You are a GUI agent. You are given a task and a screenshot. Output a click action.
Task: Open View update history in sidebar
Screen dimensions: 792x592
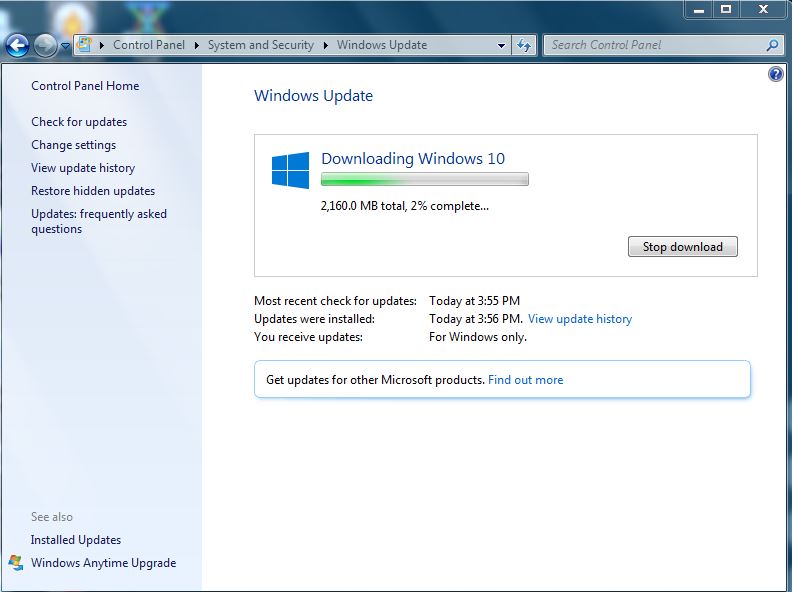pos(83,168)
